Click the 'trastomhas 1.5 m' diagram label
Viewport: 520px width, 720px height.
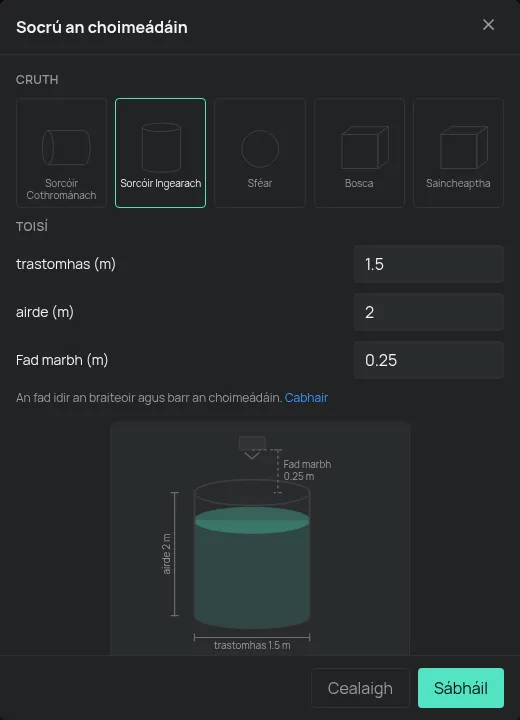(252, 645)
